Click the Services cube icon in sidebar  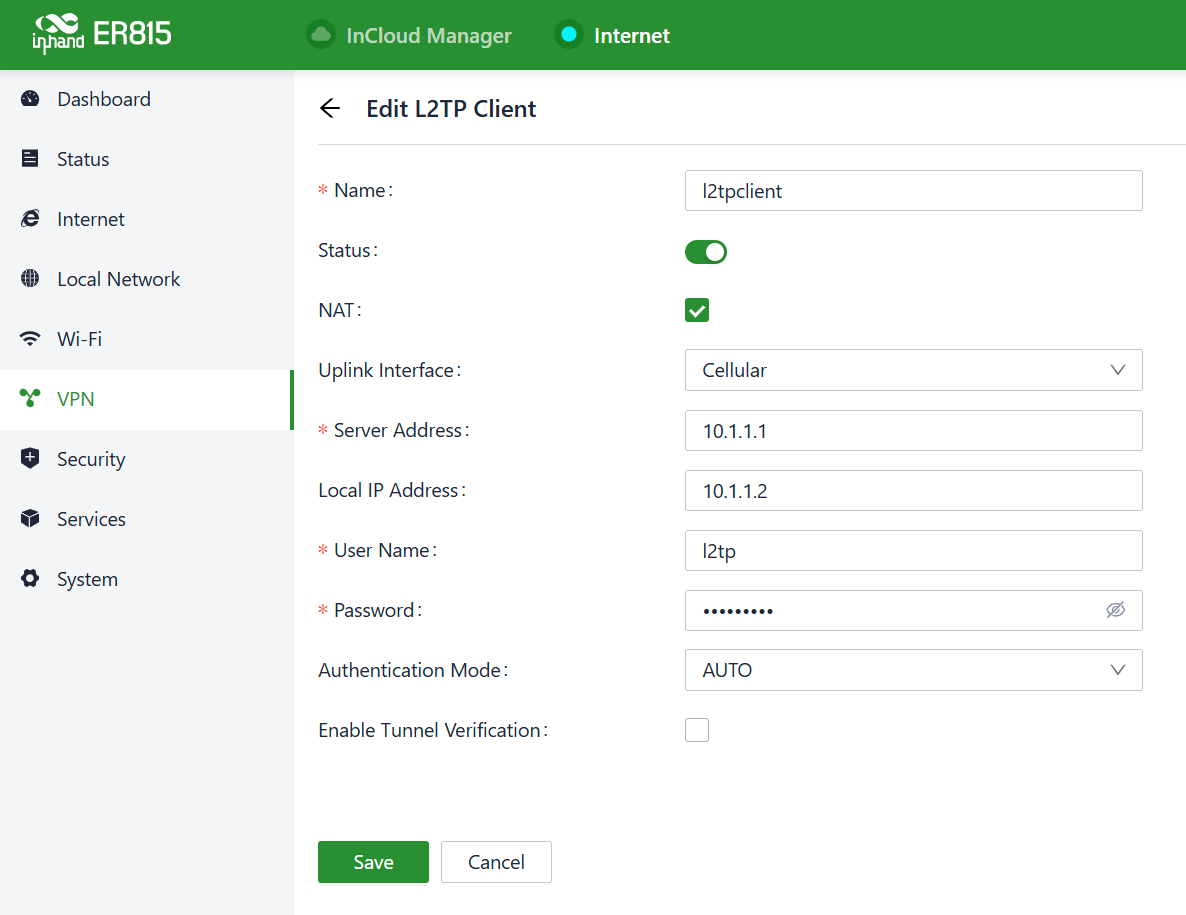tap(30, 519)
